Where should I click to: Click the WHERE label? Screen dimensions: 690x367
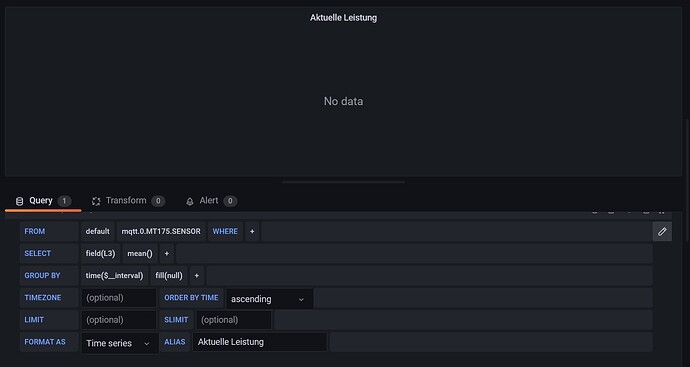tap(225, 231)
